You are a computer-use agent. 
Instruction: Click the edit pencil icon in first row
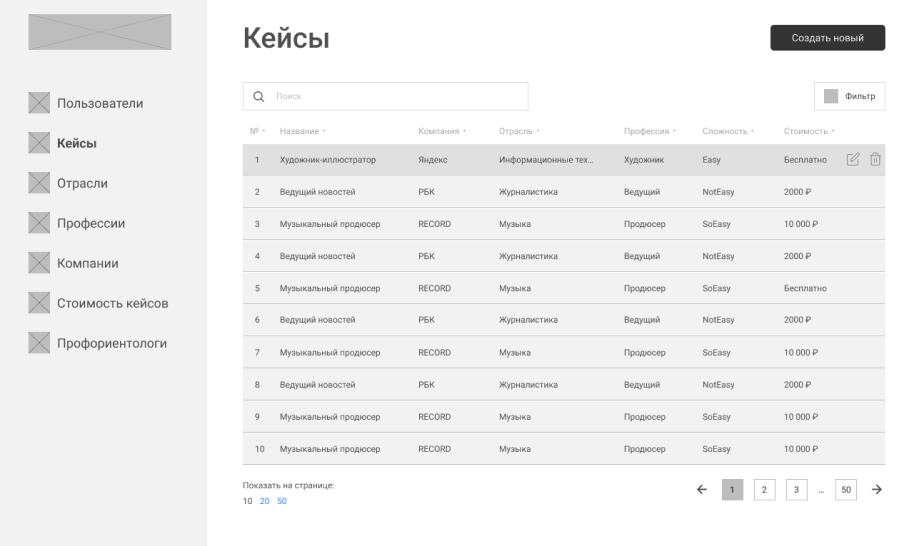(853, 160)
